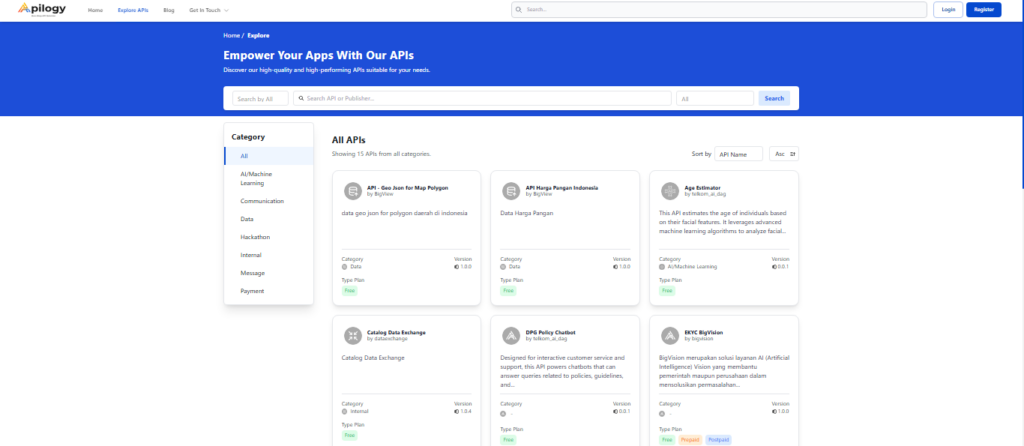Focus the top header search field

coord(718,10)
